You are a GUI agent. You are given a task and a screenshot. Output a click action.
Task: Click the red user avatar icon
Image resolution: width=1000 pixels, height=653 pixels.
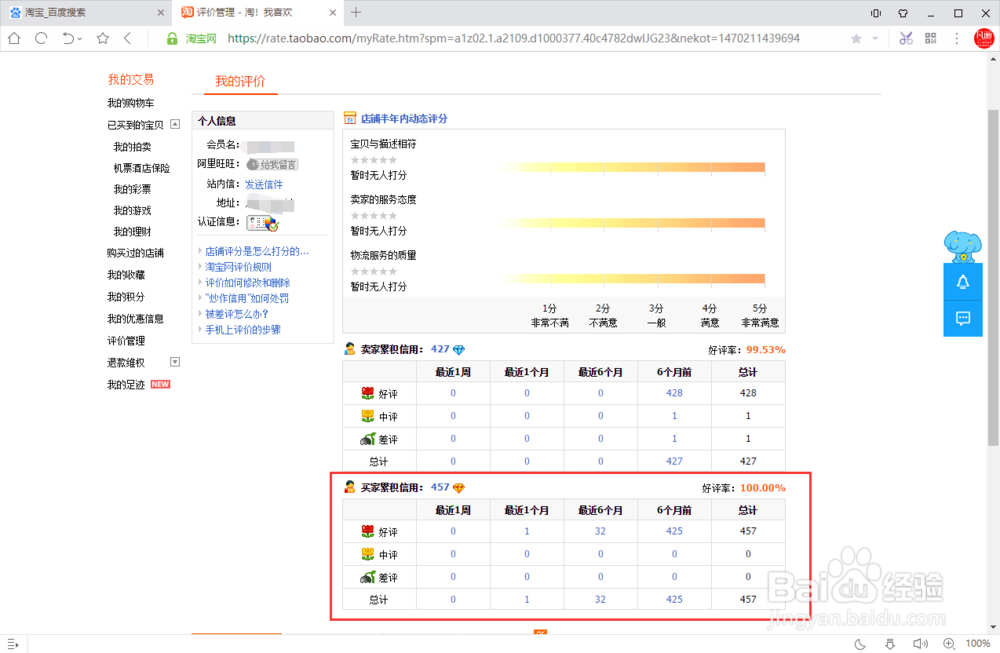click(984, 38)
